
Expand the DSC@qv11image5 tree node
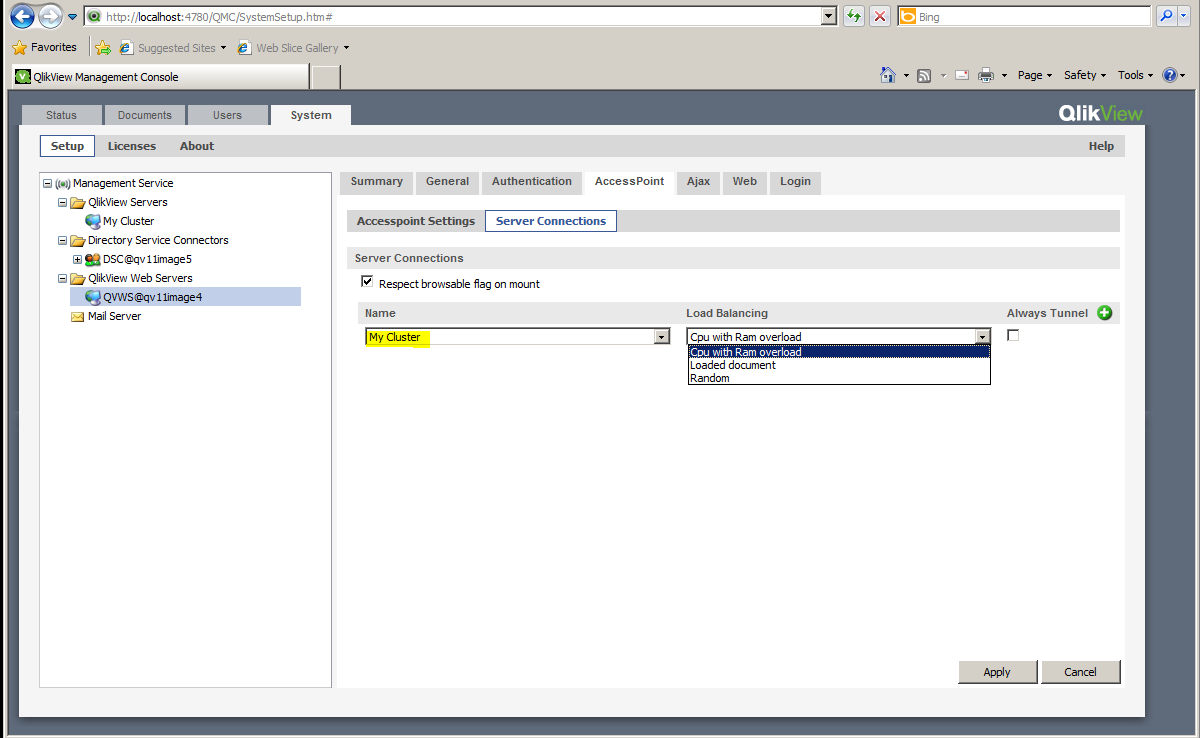[x=77, y=258]
